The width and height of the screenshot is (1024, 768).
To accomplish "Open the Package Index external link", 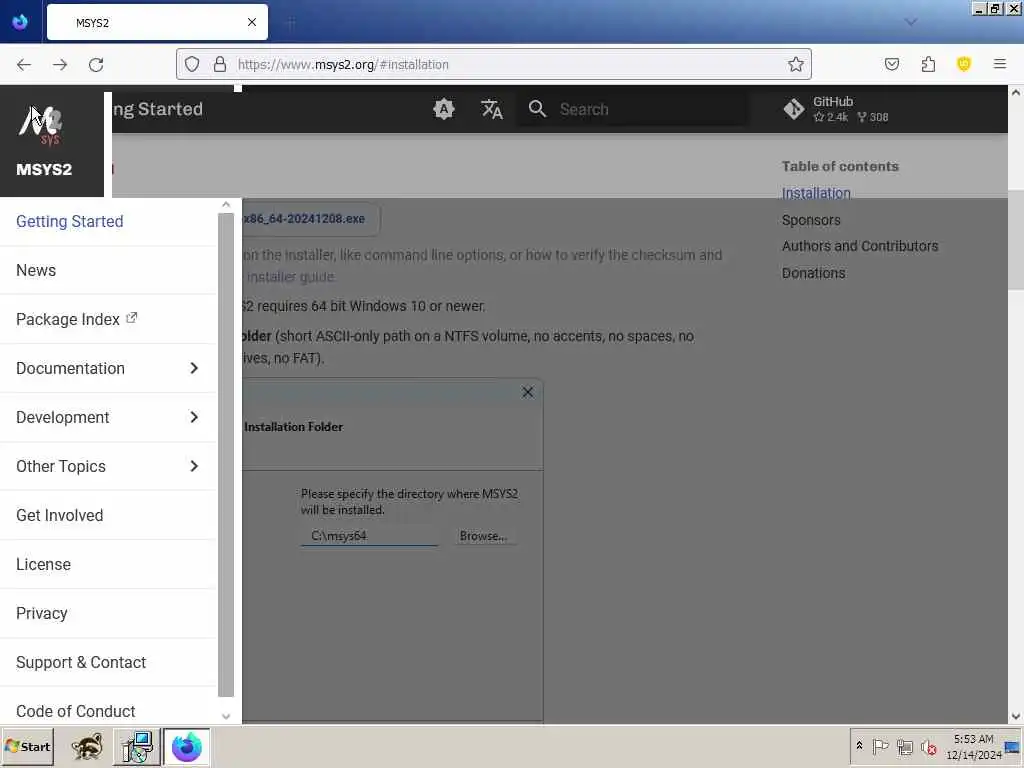I will point(77,319).
